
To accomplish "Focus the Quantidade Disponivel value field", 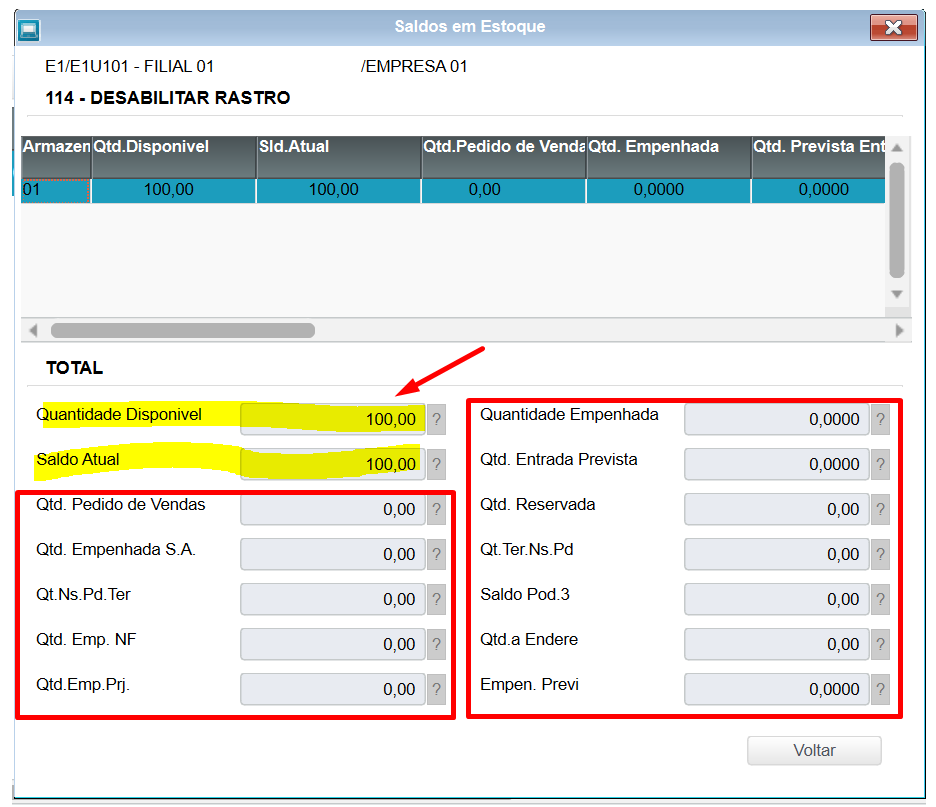I will point(332,420).
